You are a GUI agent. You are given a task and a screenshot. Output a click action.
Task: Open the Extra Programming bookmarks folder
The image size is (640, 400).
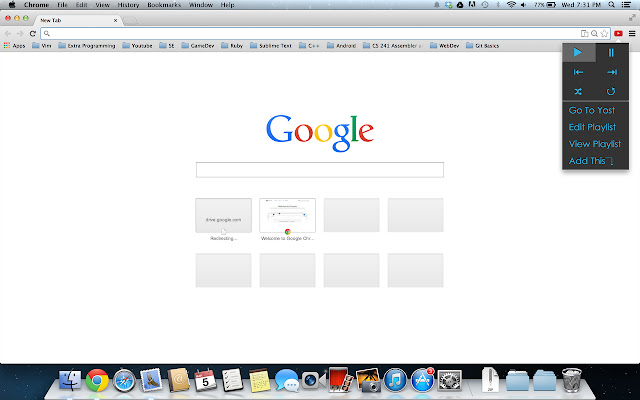(87, 46)
